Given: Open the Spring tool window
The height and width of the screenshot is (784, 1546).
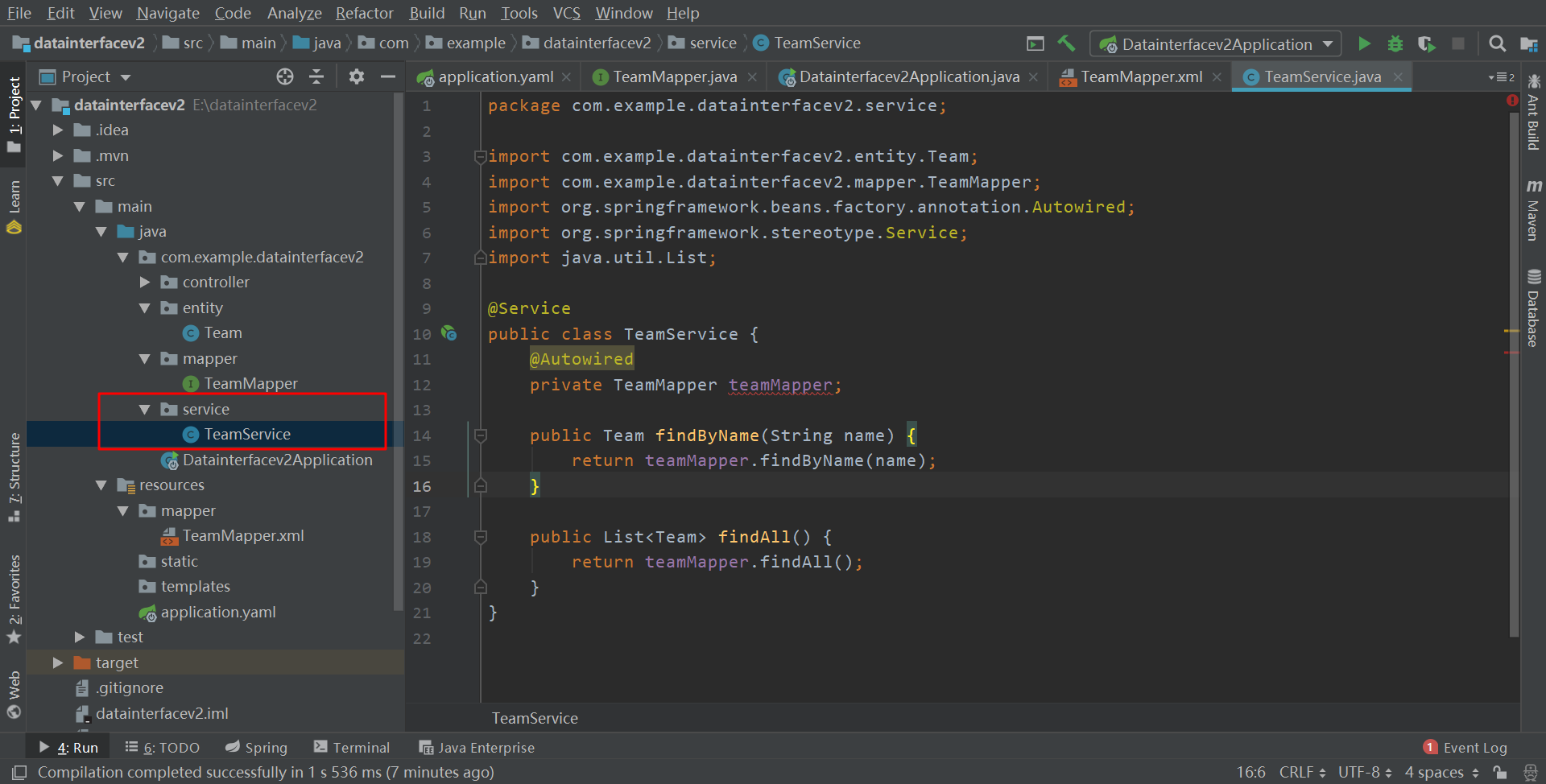Looking at the screenshot, I should click(256, 748).
